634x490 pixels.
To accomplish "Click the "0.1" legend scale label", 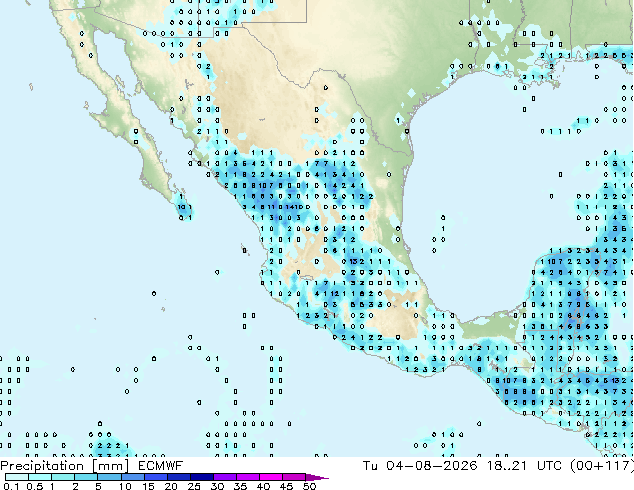I will (x=11, y=486).
